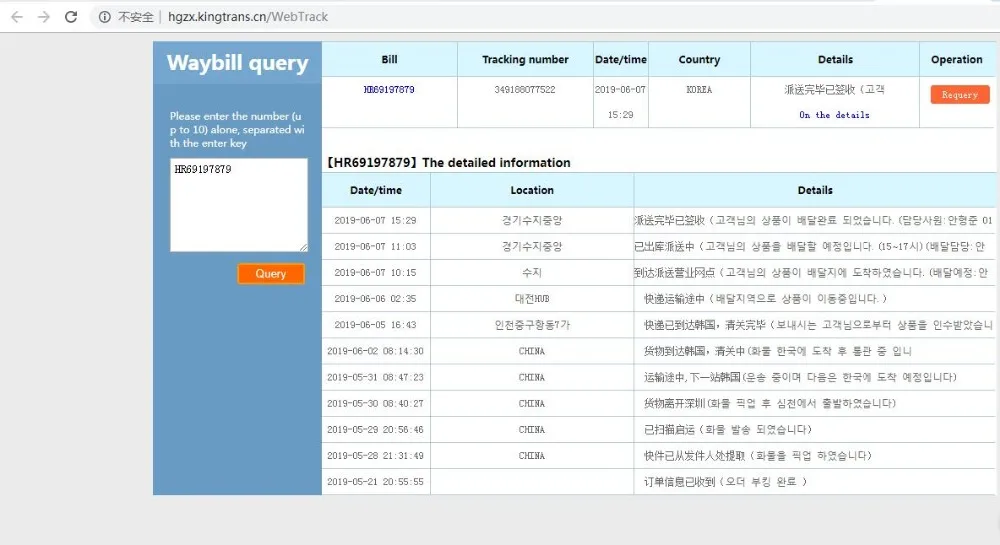The height and width of the screenshot is (545, 1000).
Task: Click the browser back arrow
Action: click(x=17, y=17)
